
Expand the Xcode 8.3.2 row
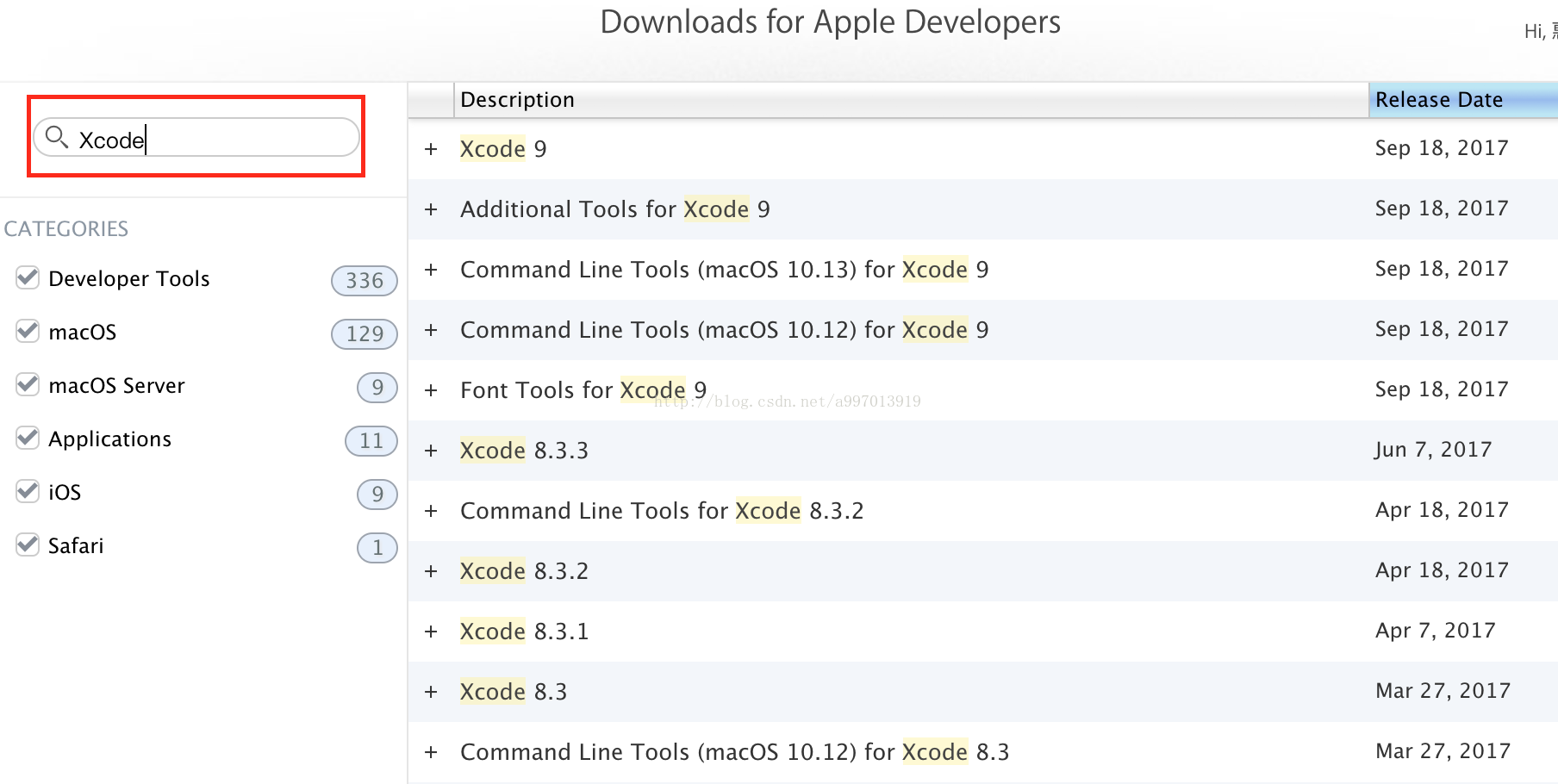(x=431, y=571)
